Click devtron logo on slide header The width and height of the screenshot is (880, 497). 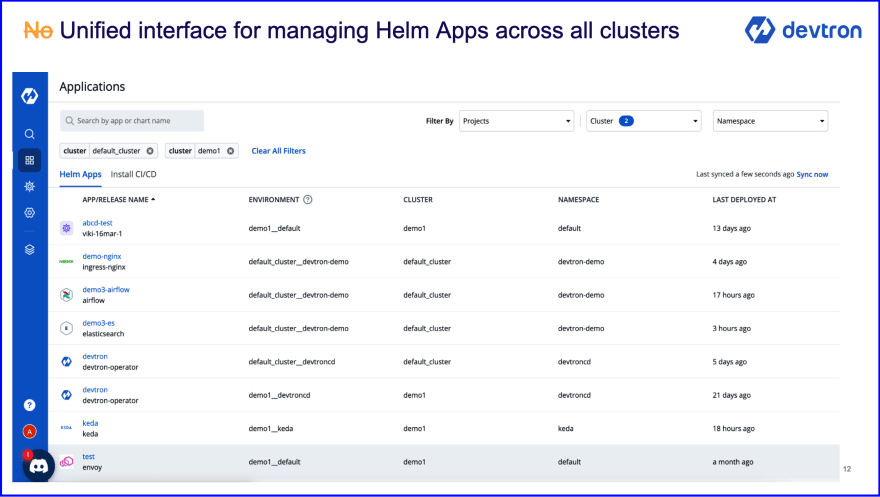803,30
